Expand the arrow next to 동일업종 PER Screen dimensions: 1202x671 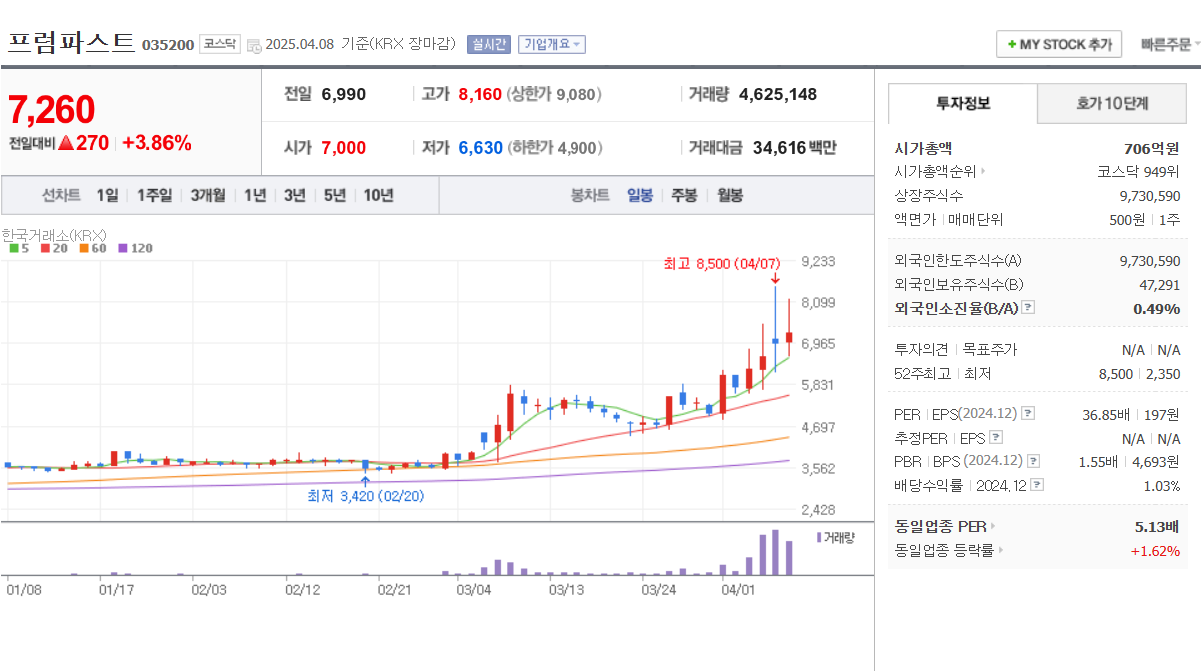click(x=993, y=526)
